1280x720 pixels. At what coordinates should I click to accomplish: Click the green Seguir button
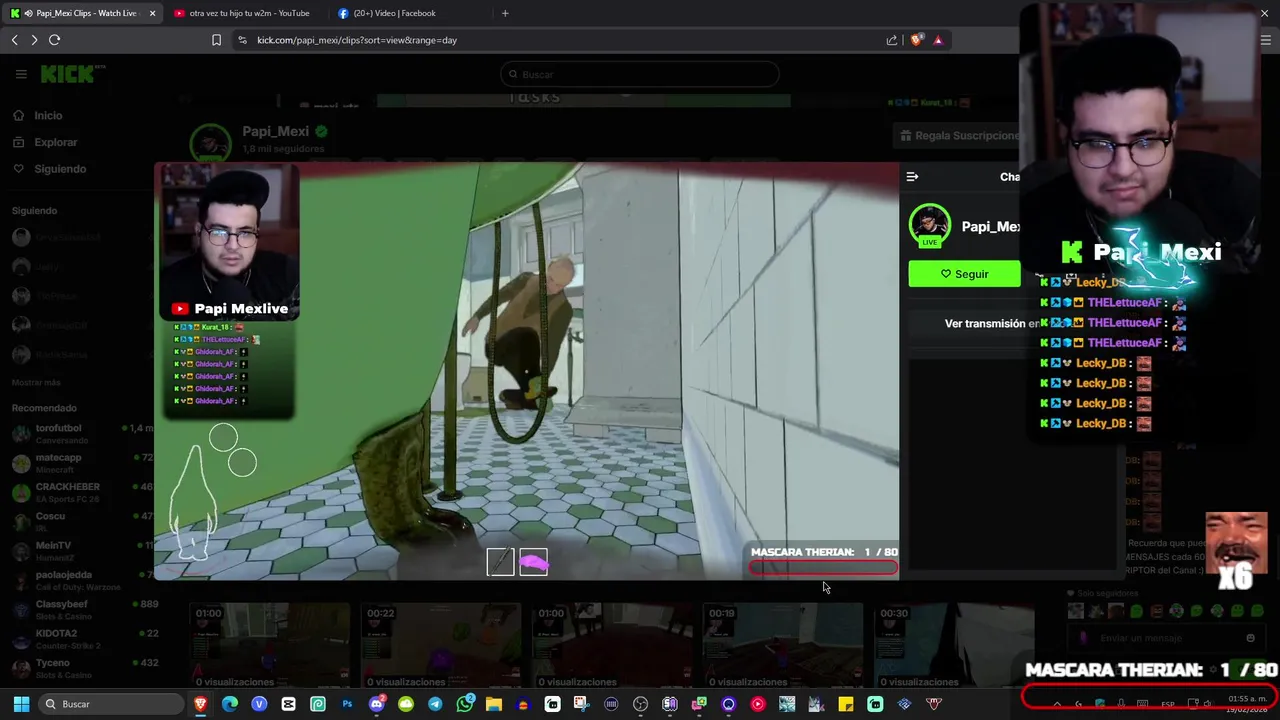964,274
